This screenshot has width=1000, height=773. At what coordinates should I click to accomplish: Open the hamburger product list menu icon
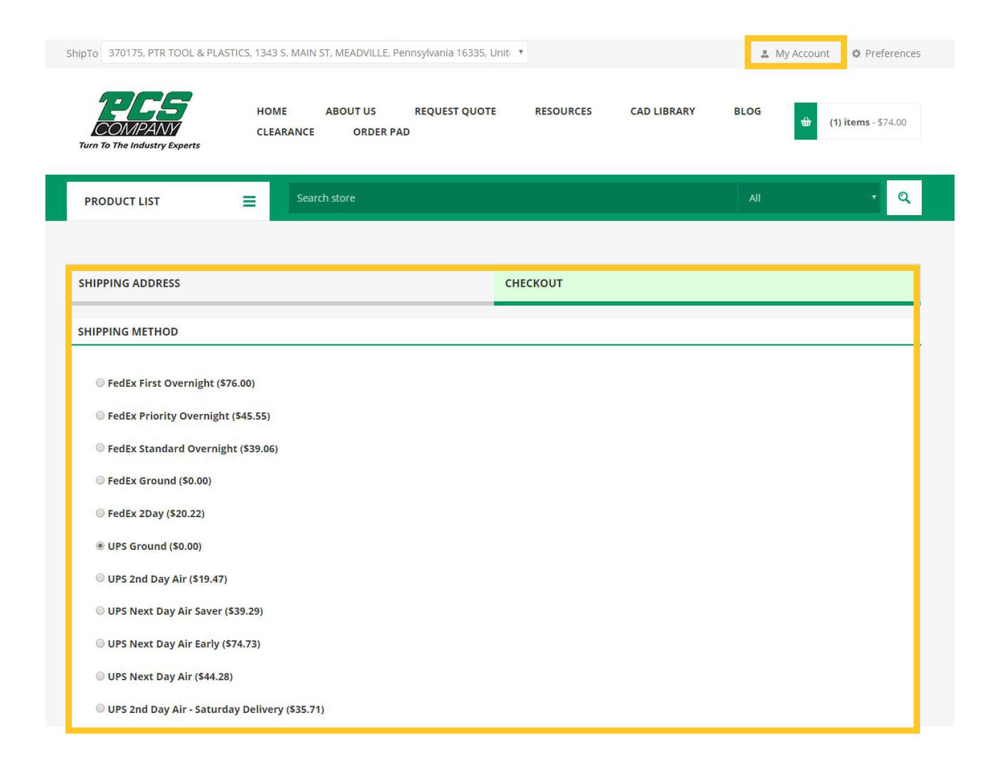tap(249, 201)
